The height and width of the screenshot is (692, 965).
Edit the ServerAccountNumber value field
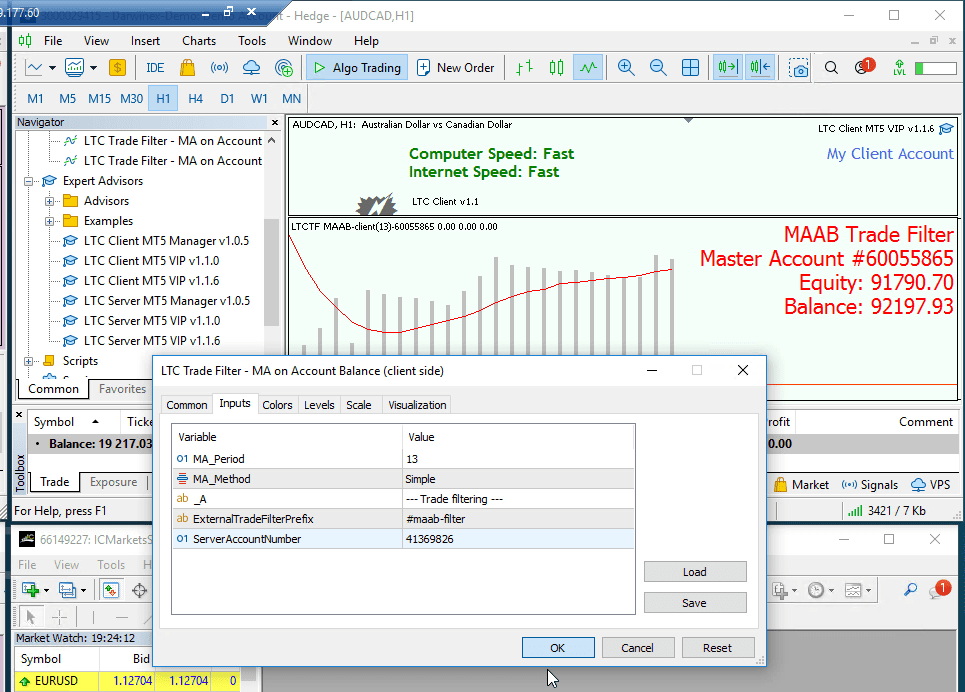coord(518,539)
